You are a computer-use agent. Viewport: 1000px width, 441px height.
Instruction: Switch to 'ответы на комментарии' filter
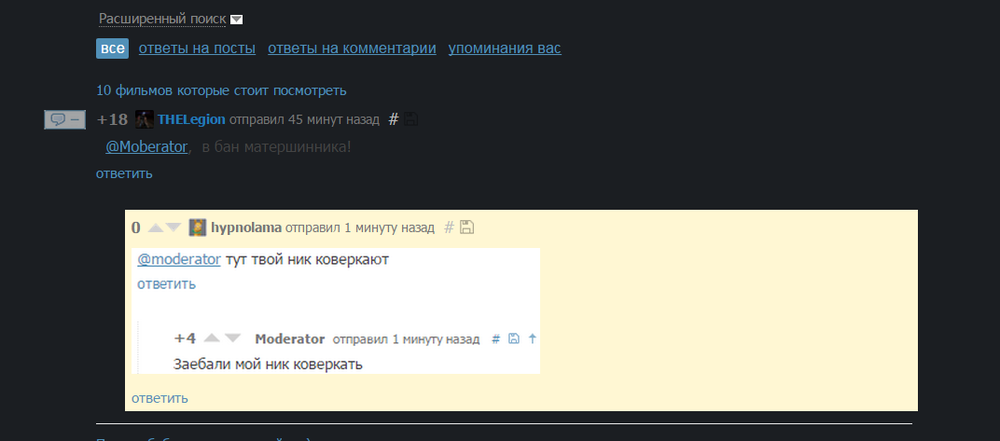[x=352, y=49]
